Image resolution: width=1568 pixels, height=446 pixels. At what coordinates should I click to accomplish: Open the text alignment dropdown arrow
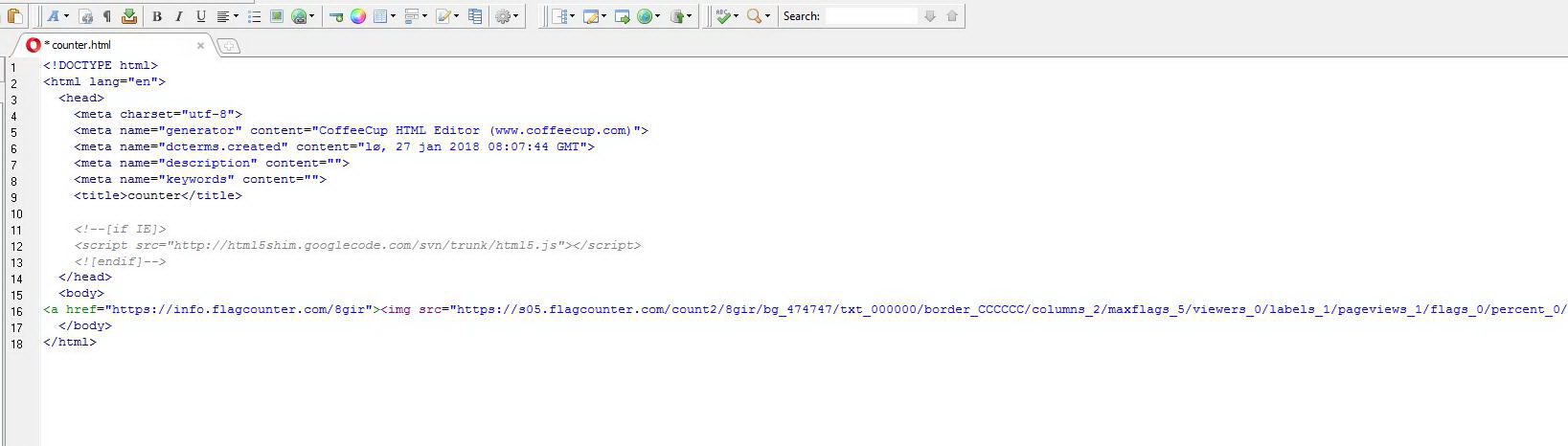(236, 16)
